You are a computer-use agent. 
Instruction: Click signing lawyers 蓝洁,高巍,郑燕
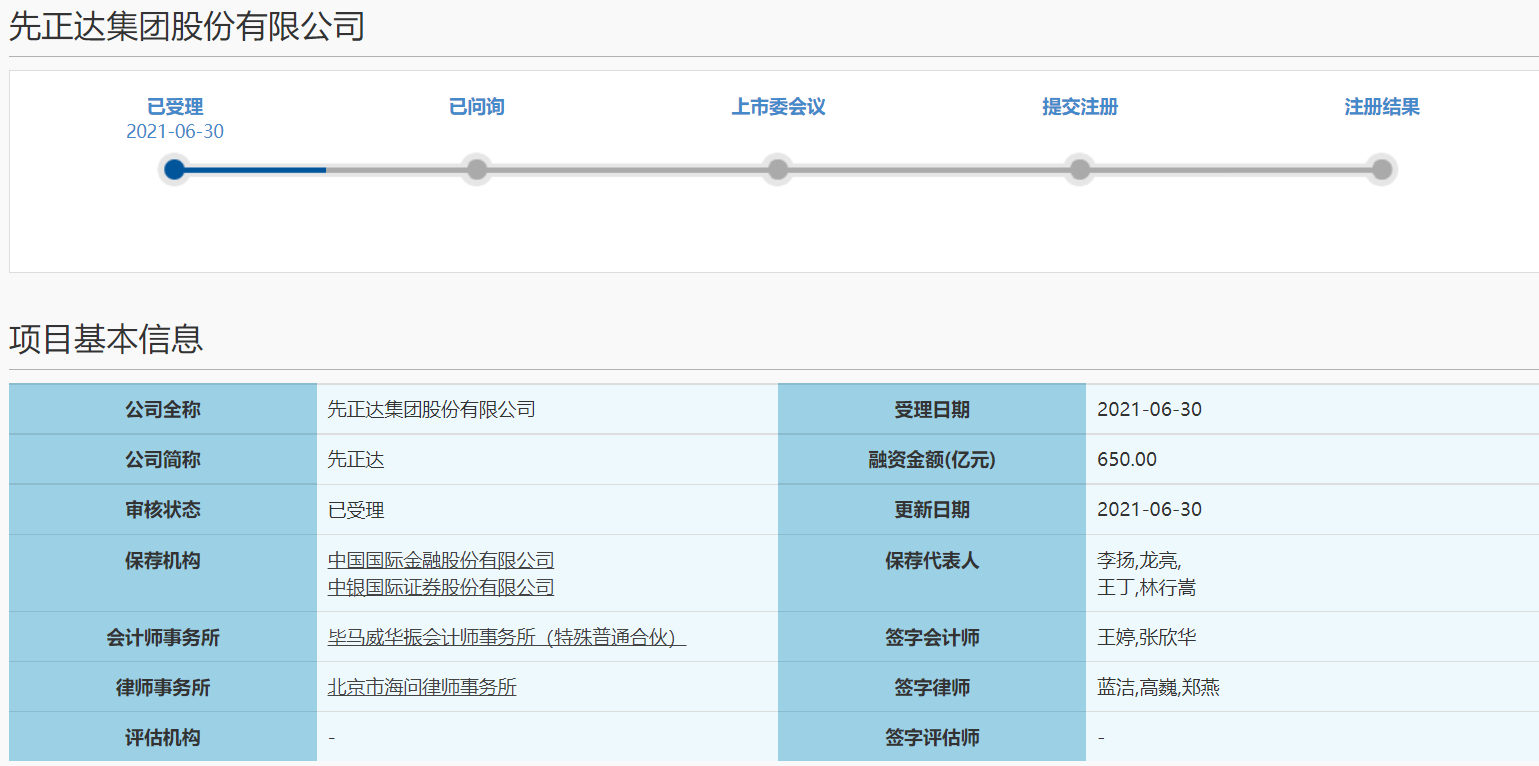click(1158, 687)
